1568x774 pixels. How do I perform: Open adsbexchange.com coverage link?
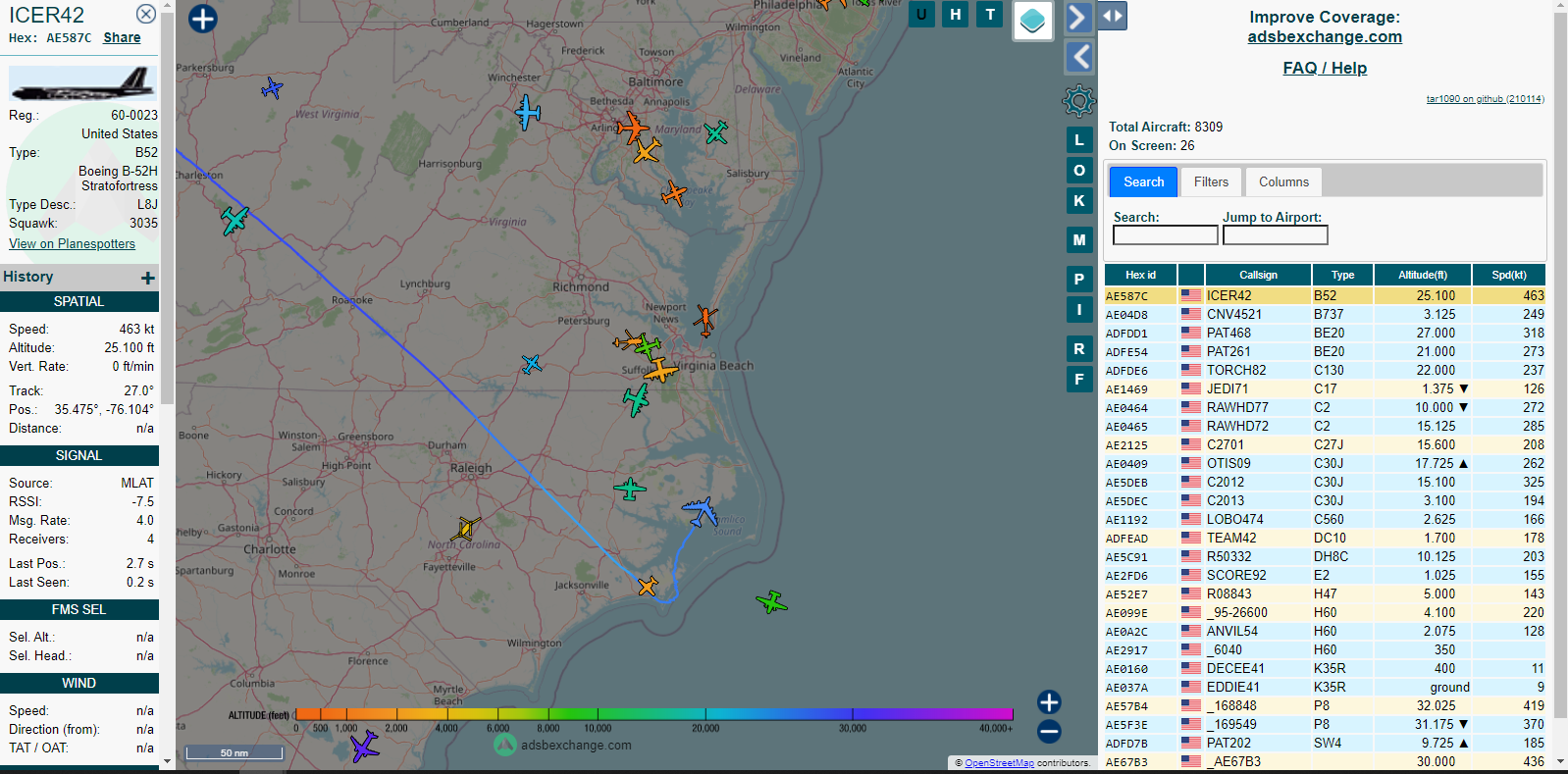(x=1325, y=36)
